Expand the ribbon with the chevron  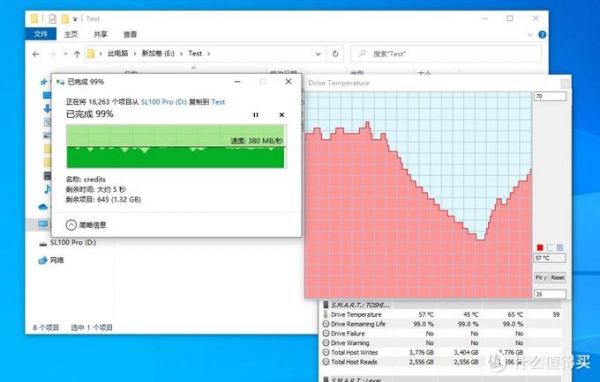click(530, 34)
